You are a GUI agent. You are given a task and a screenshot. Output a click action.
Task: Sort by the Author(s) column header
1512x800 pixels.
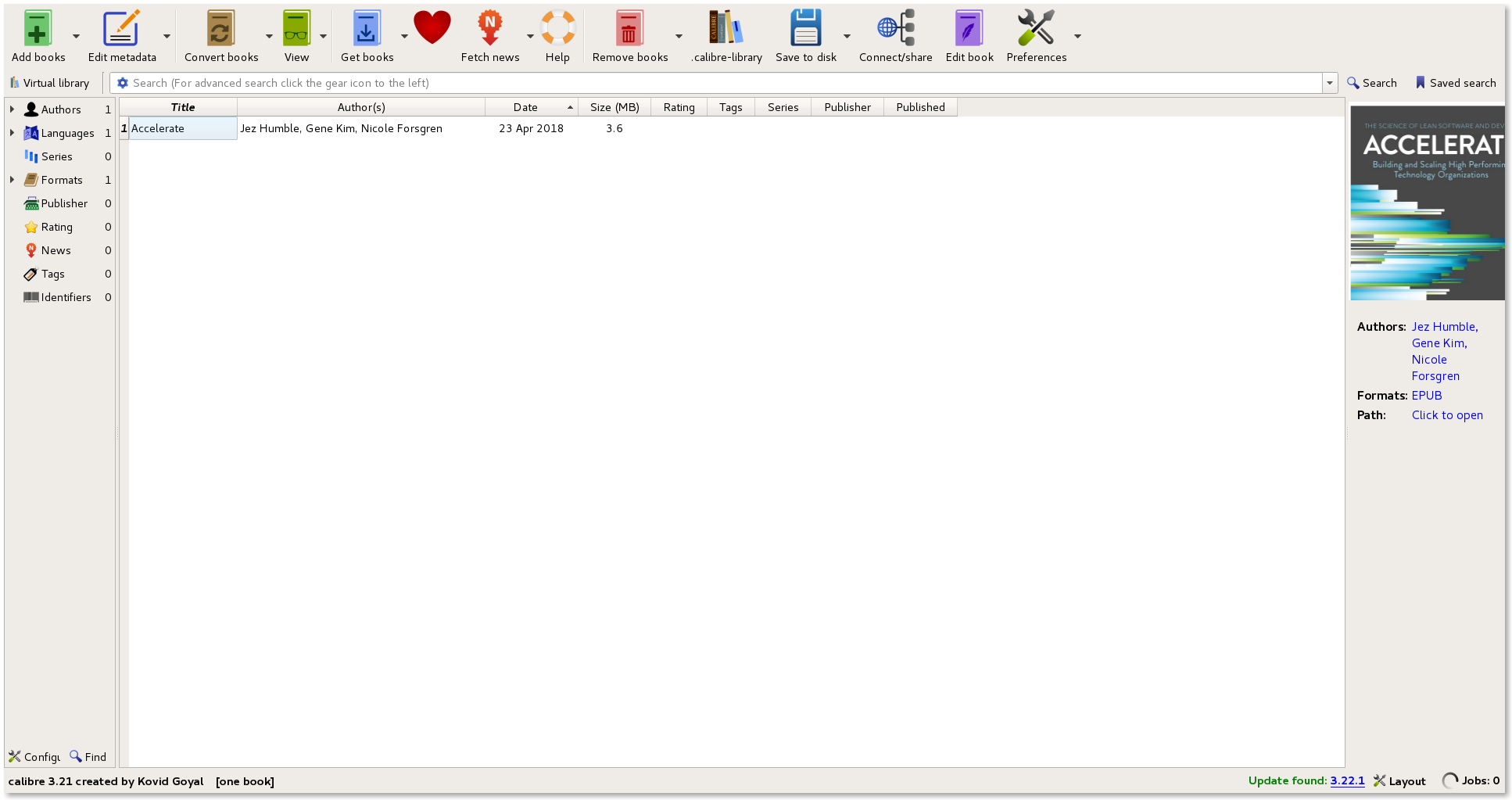(361, 107)
